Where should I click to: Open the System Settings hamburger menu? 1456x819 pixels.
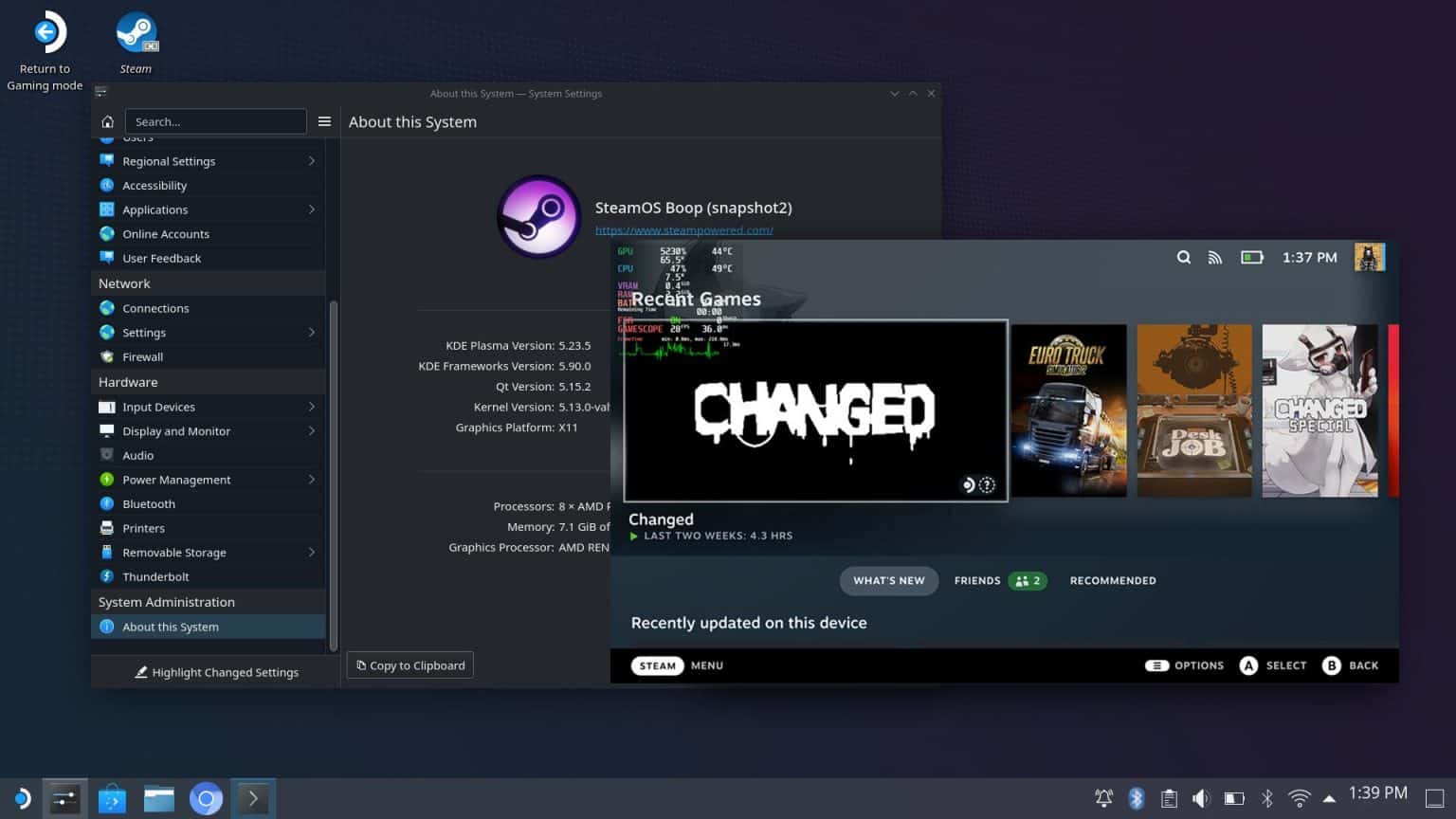324,121
